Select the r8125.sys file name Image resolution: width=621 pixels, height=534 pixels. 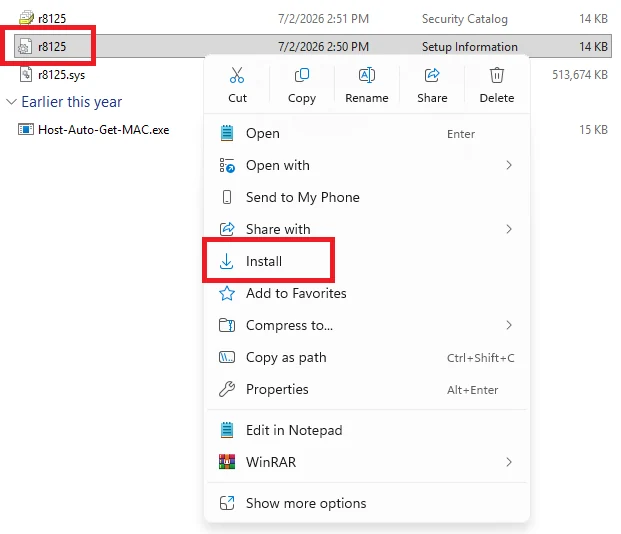[x=61, y=74]
